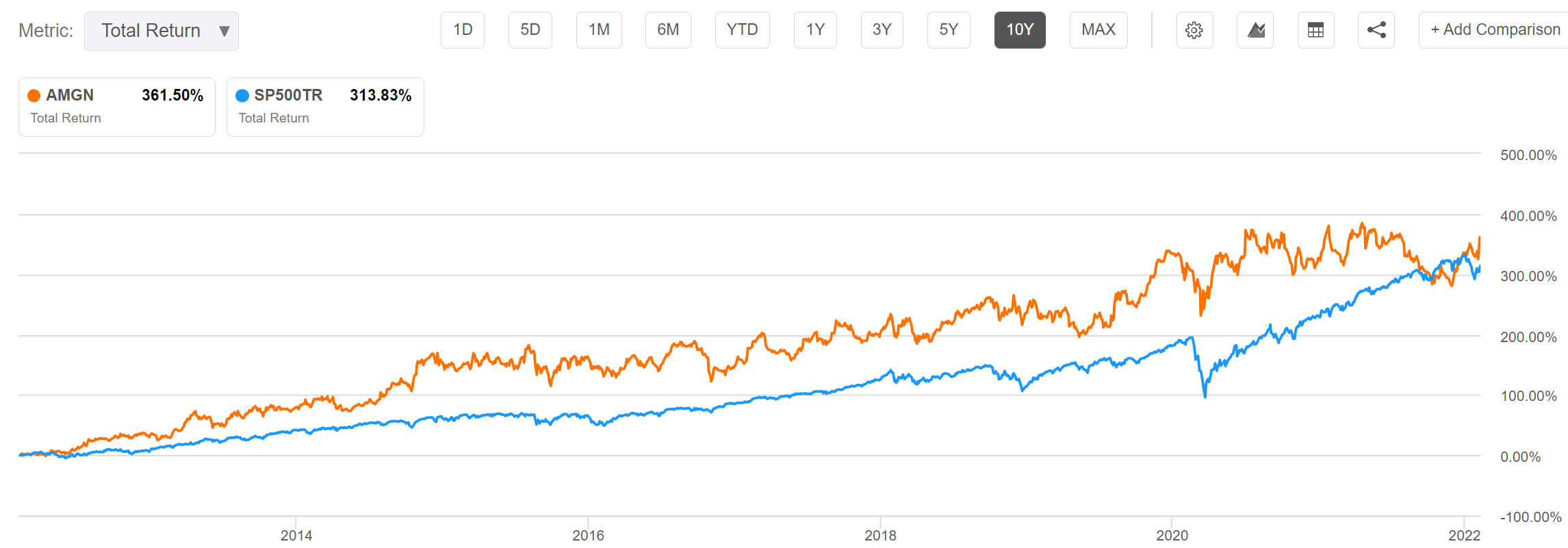Select the AMGN legend card
Image resolution: width=1568 pixels, height=548 pixels.
tap(117, 107)
